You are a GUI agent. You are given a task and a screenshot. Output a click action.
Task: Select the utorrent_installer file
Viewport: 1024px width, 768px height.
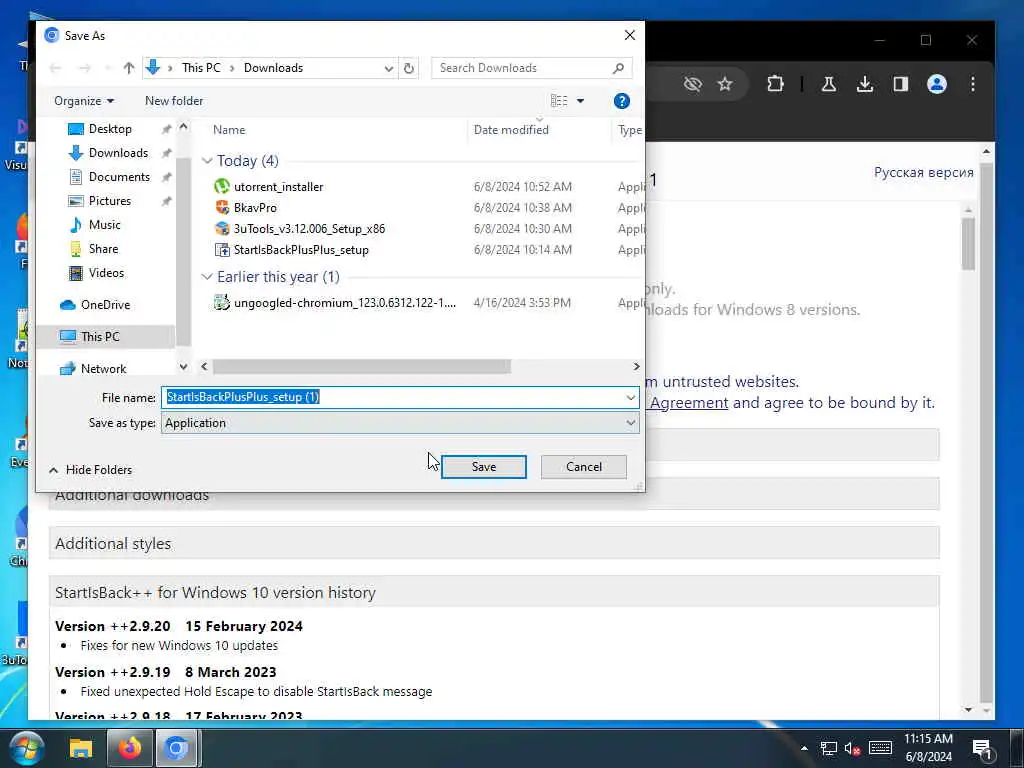tap(279, 187)
